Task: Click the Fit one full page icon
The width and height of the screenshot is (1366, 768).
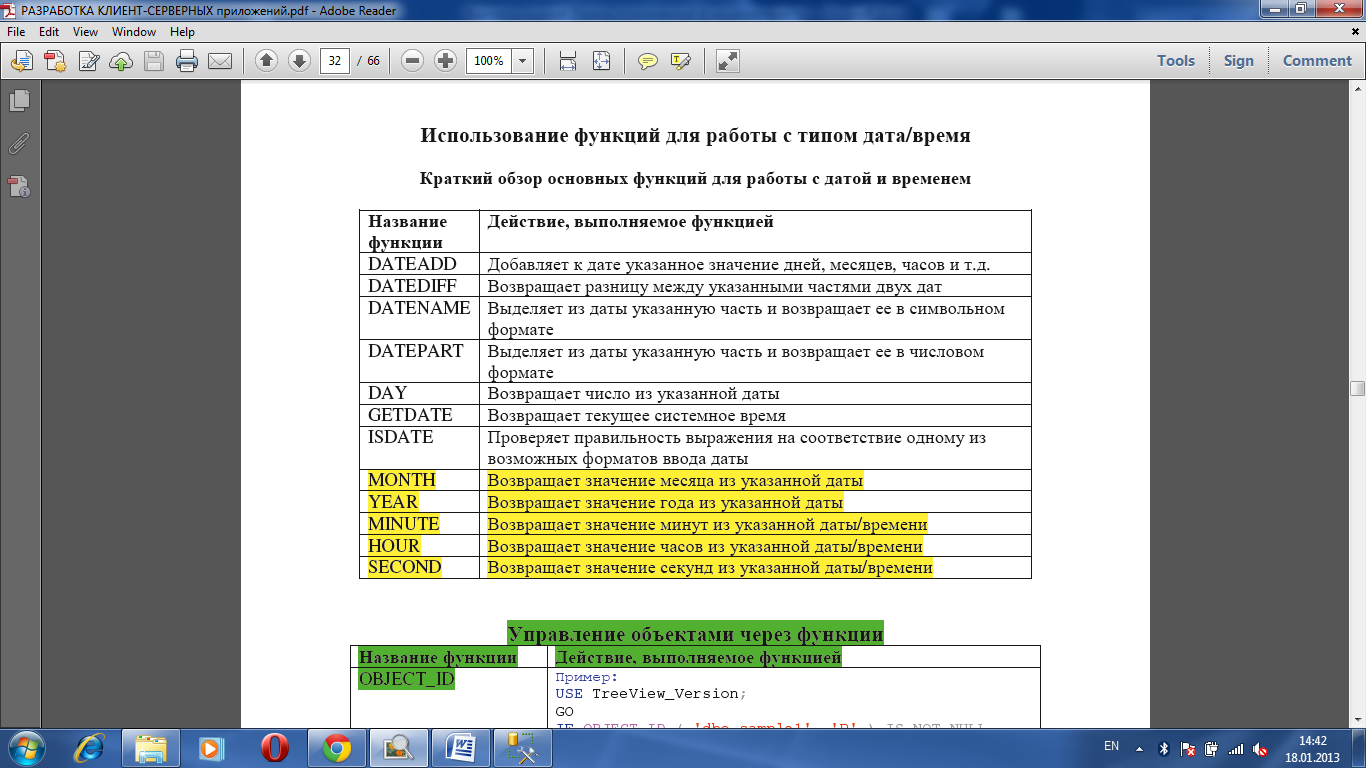Action: [x=601, y=61]
